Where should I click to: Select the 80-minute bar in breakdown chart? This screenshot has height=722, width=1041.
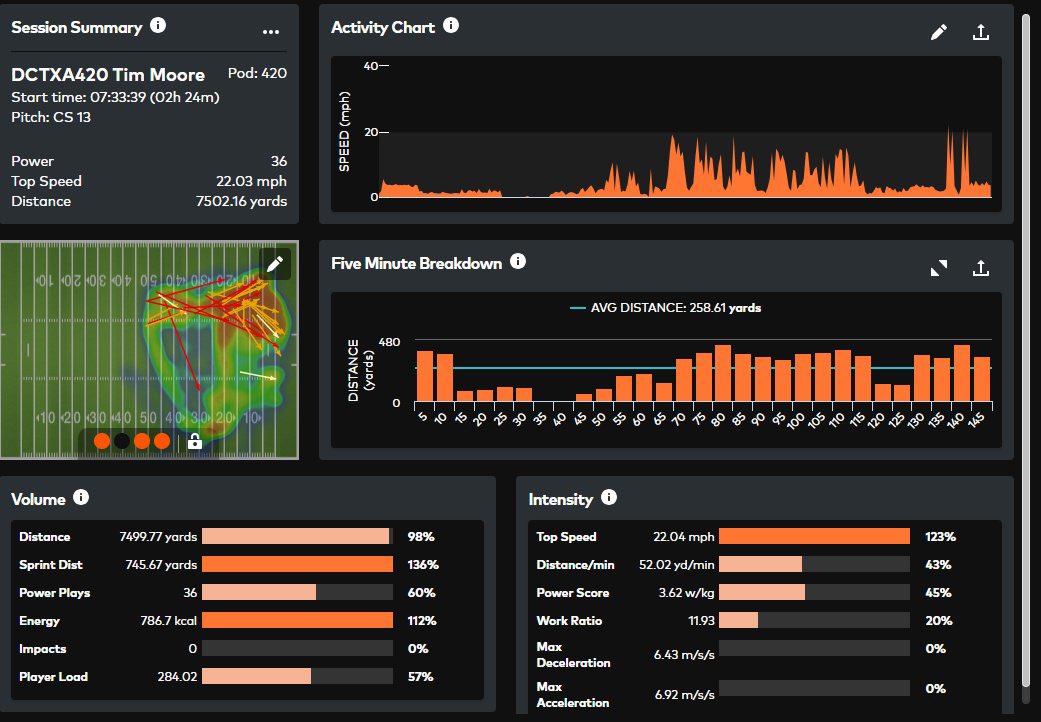723,373
